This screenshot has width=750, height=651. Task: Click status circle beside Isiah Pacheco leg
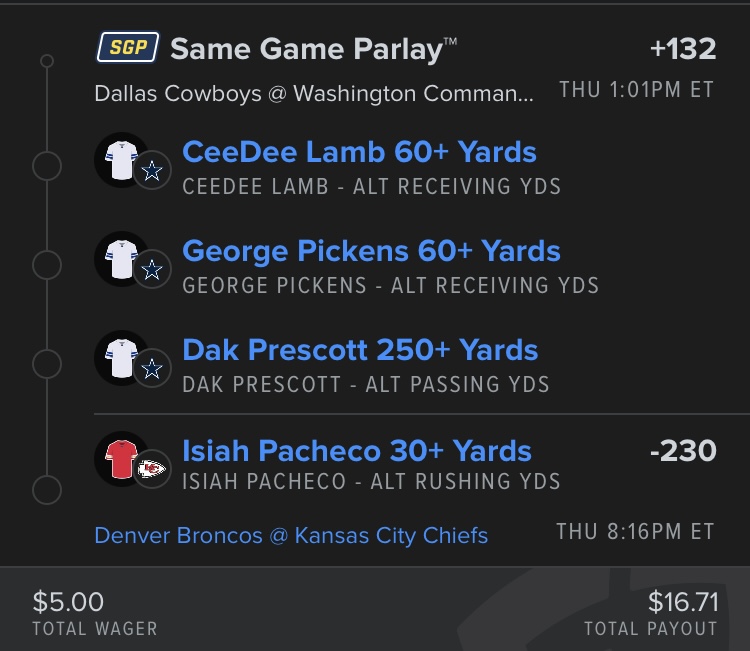pos(47,491)
